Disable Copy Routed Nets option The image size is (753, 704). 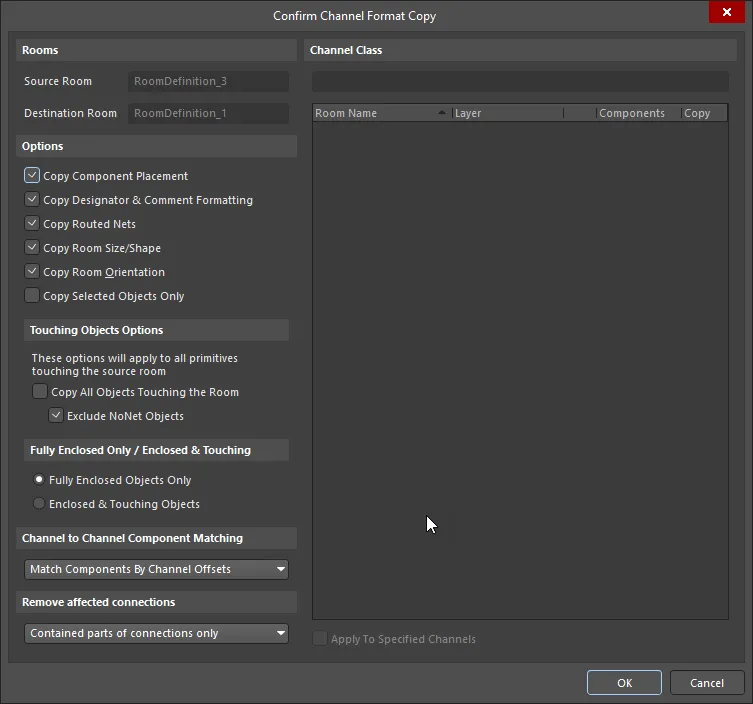pyautogui.click(x=32, y=223)
